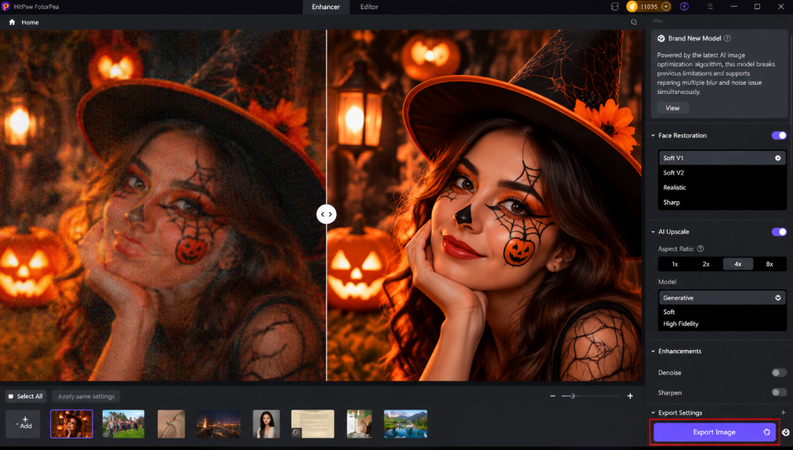This screenshot has width=793, height=450.
Task: Click the Aspect Ratio label
Action: click(676, 249)
